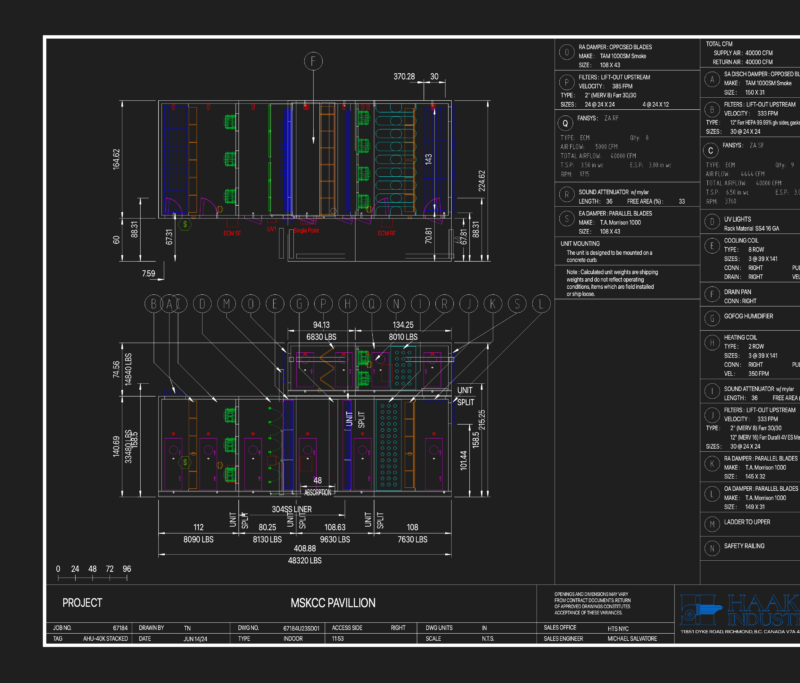Click circled C legend marker beside FANSYS ZA SF
Image resolution: width=800 pixels, height=683 pixels.
tap(711, 150)
